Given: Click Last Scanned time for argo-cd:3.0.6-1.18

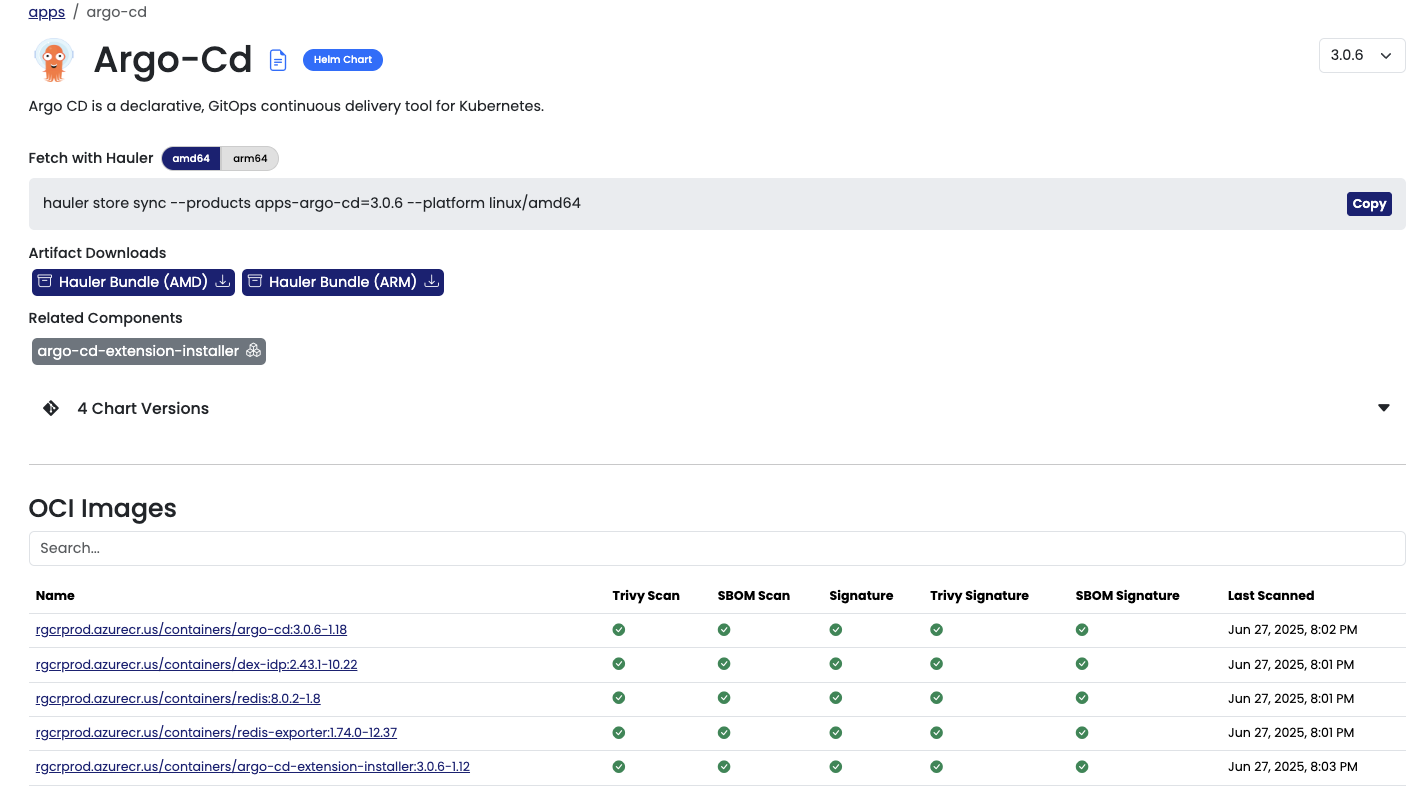Looking at the screenshot, I should point(1293,630).
